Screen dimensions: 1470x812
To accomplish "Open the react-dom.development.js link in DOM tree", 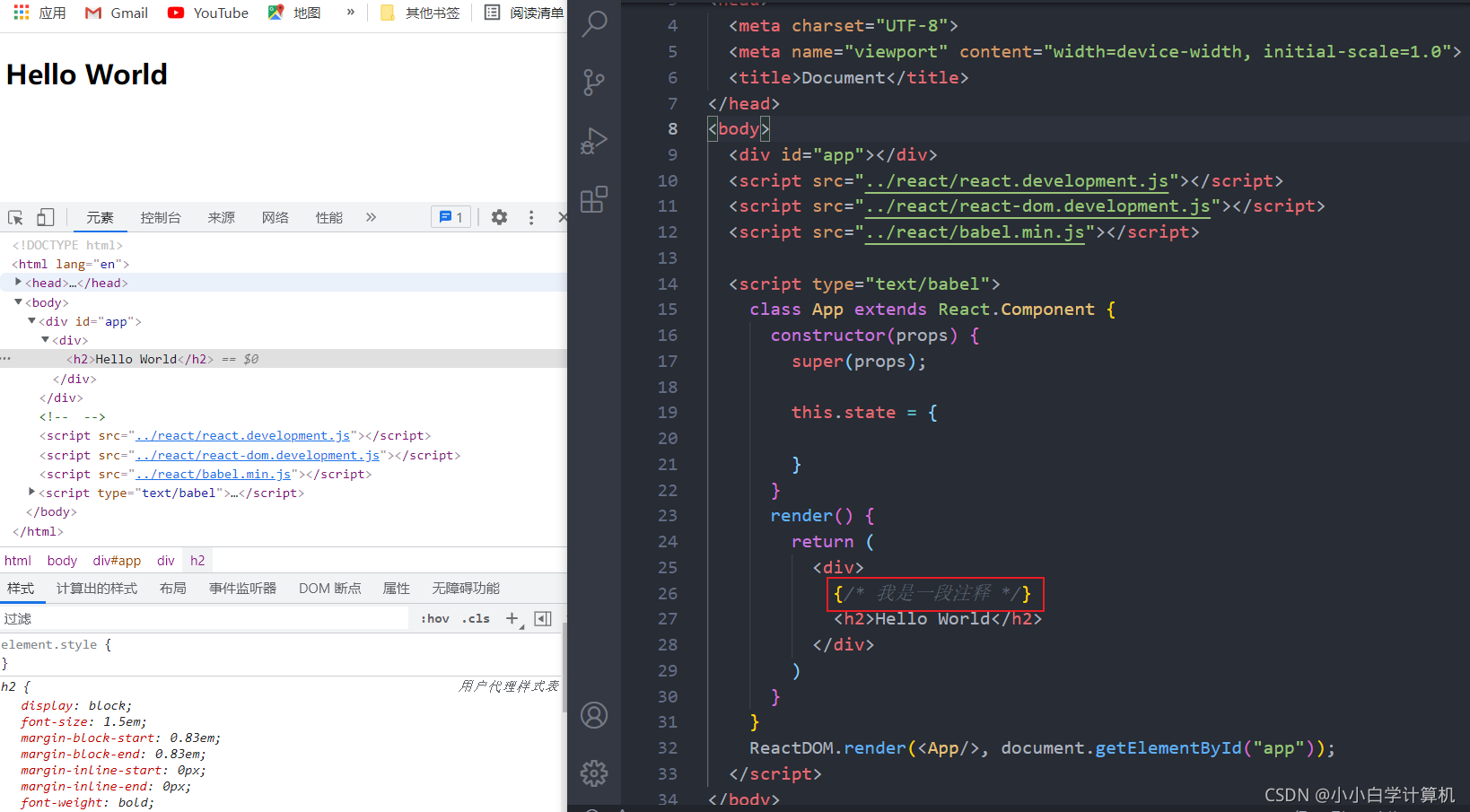I will pos(258,455).
